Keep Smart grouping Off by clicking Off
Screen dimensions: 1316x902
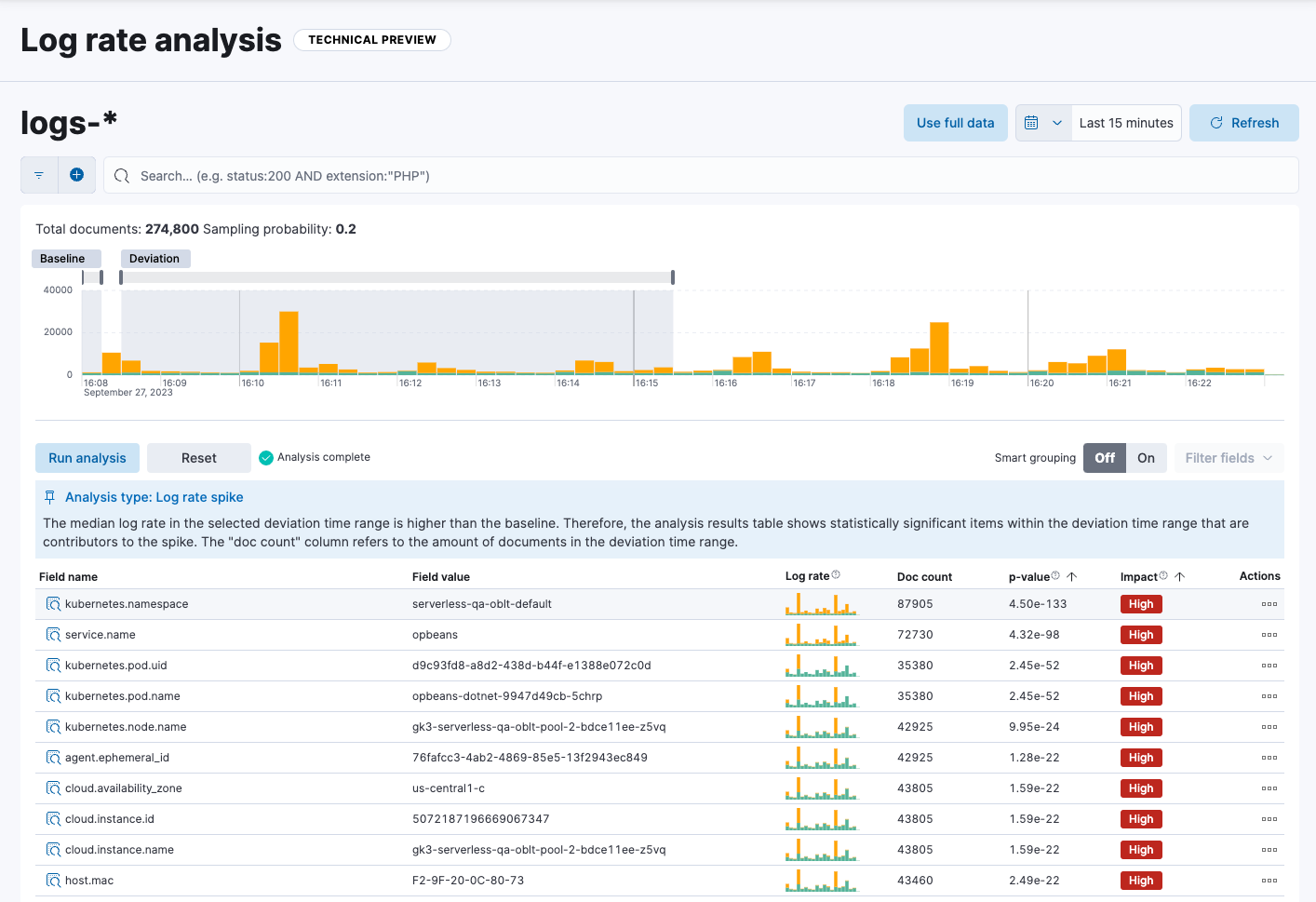click(1104, 457)
